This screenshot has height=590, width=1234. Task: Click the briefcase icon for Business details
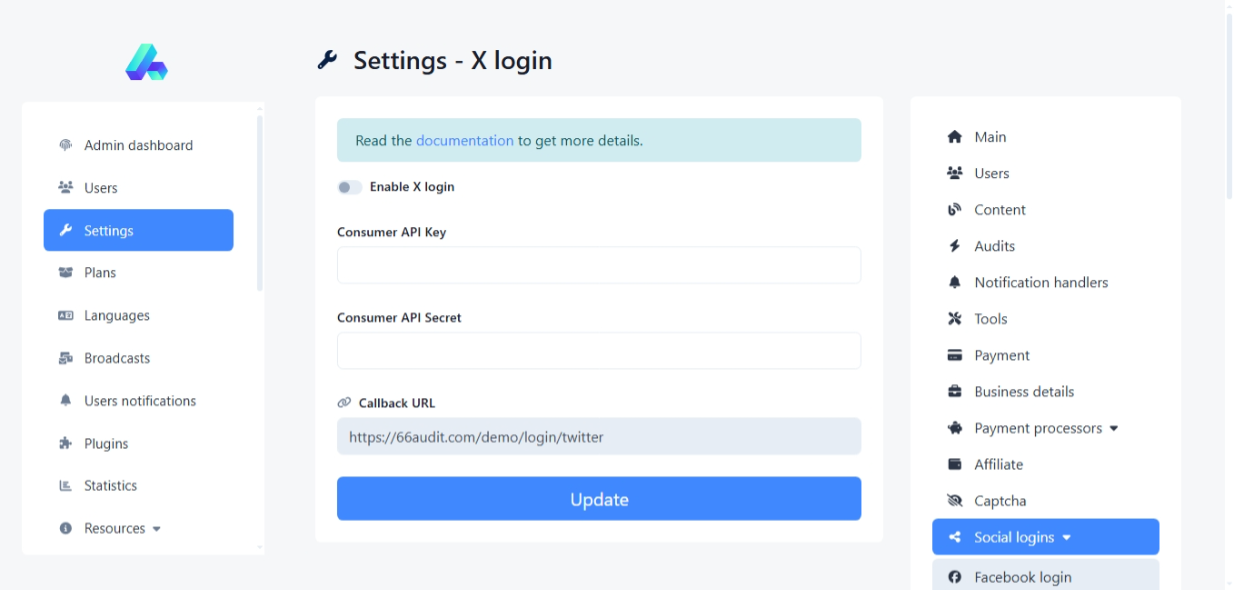point(954,392)
